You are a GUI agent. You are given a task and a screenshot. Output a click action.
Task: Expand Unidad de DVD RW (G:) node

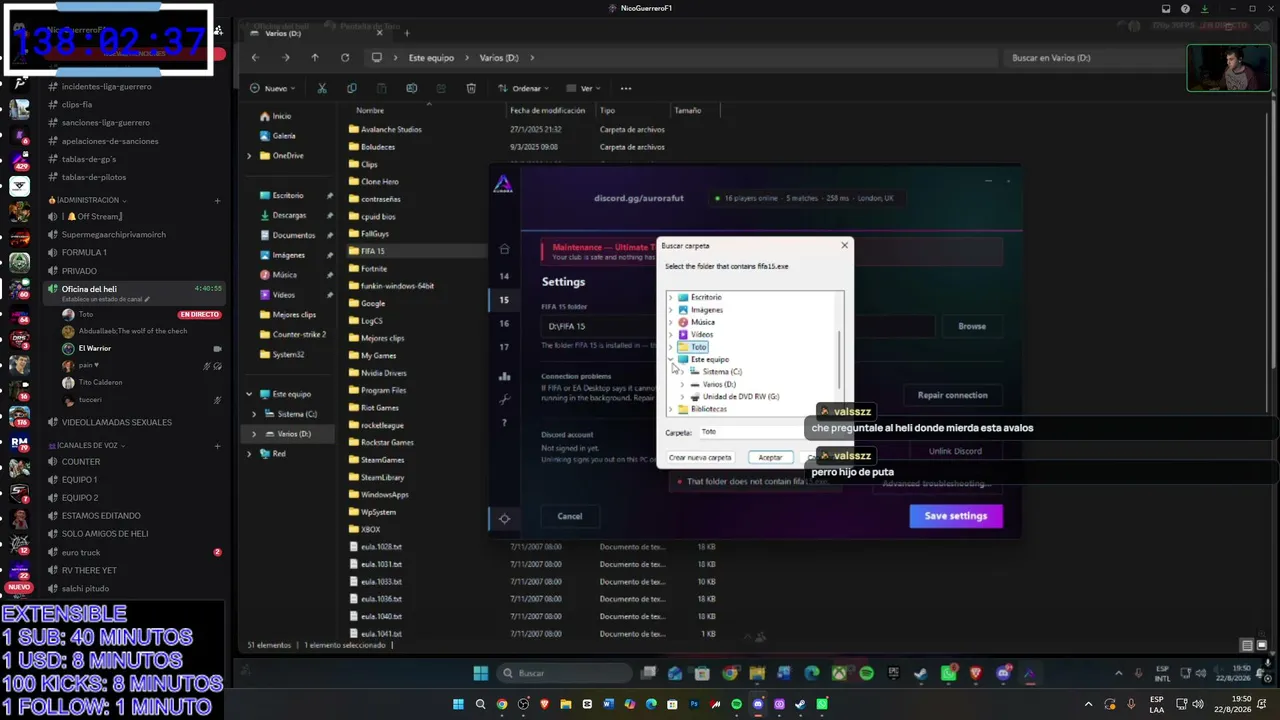(x=682, y=397)
